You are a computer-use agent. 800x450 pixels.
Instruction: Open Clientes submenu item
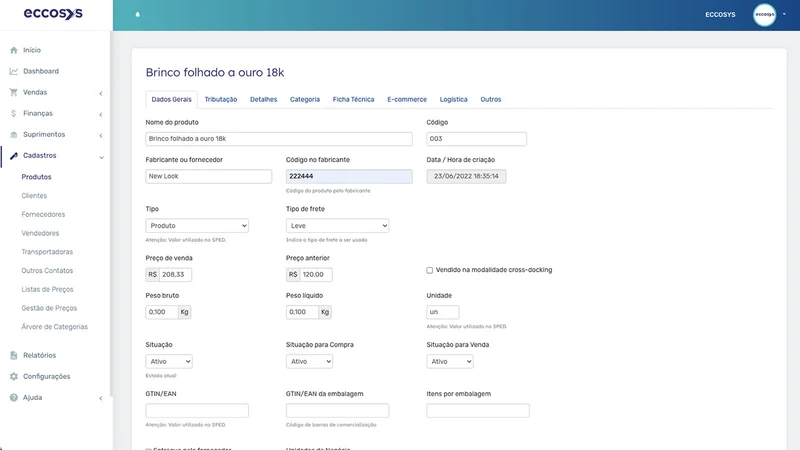pos(34,196)
